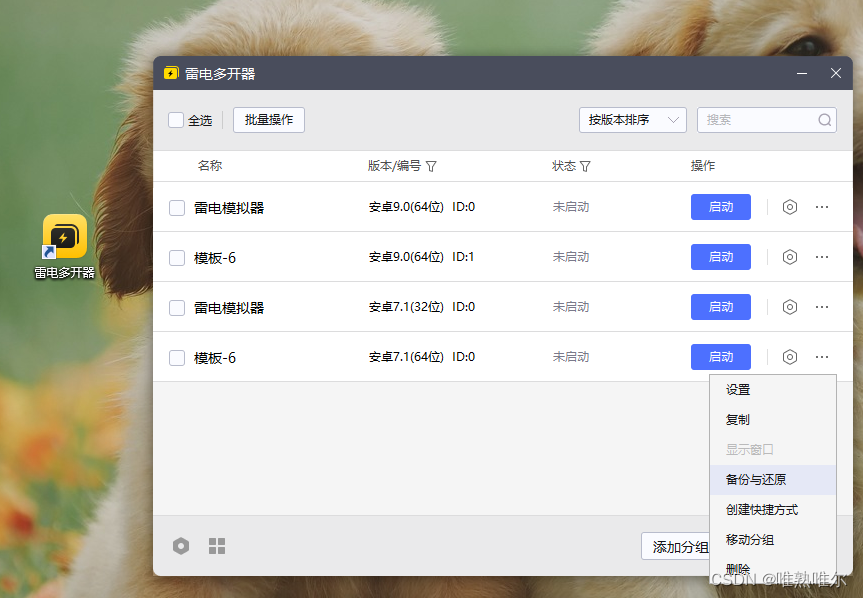Click the 状态 column header text

tap(564, 166)
